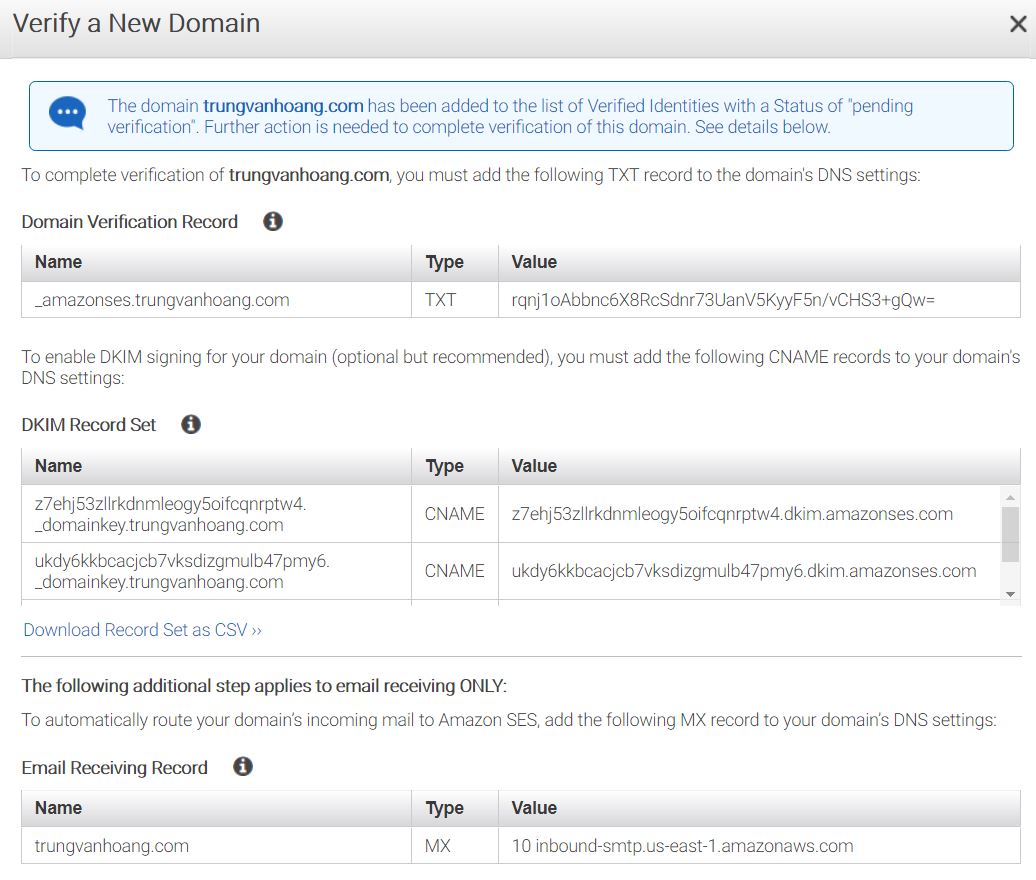The height and width of the screenshot is (880, 1036).
Task: Select the _amazonses.trungvanhoang.com record name
Action: [162, 300]
